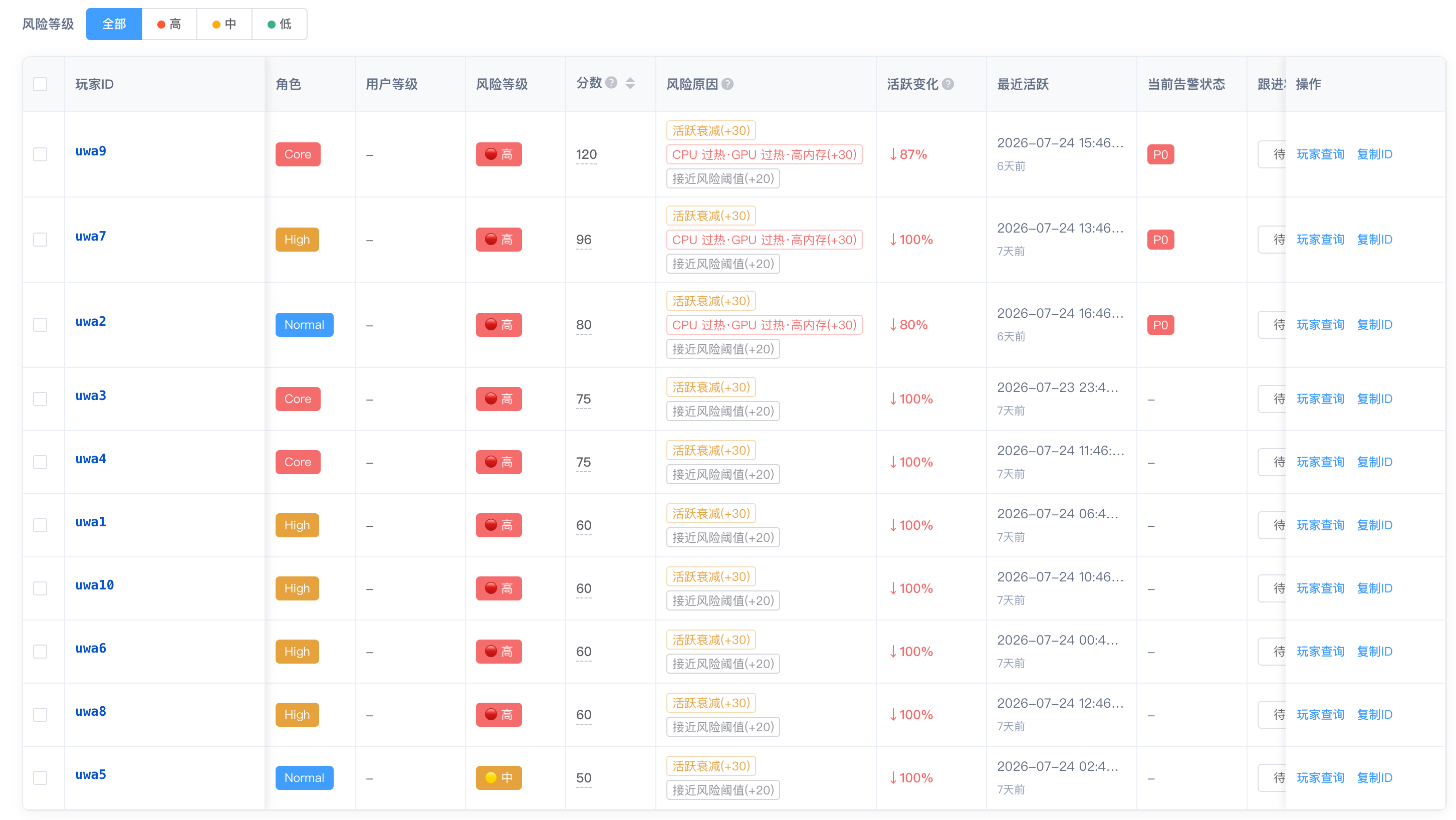Tick the checkbox for row uwa10
Screen dimensions: 1456x820
coord(40,589)
